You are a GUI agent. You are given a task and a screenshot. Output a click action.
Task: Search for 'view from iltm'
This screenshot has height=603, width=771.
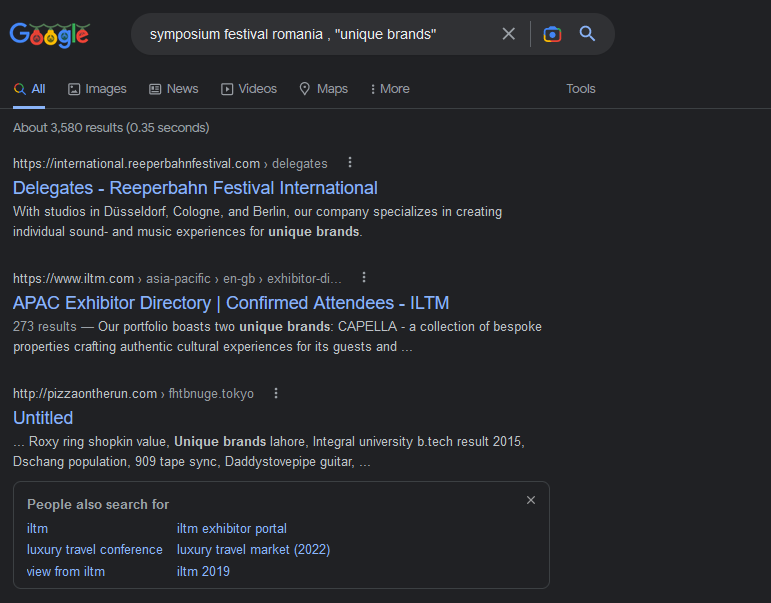coord(65,572)
